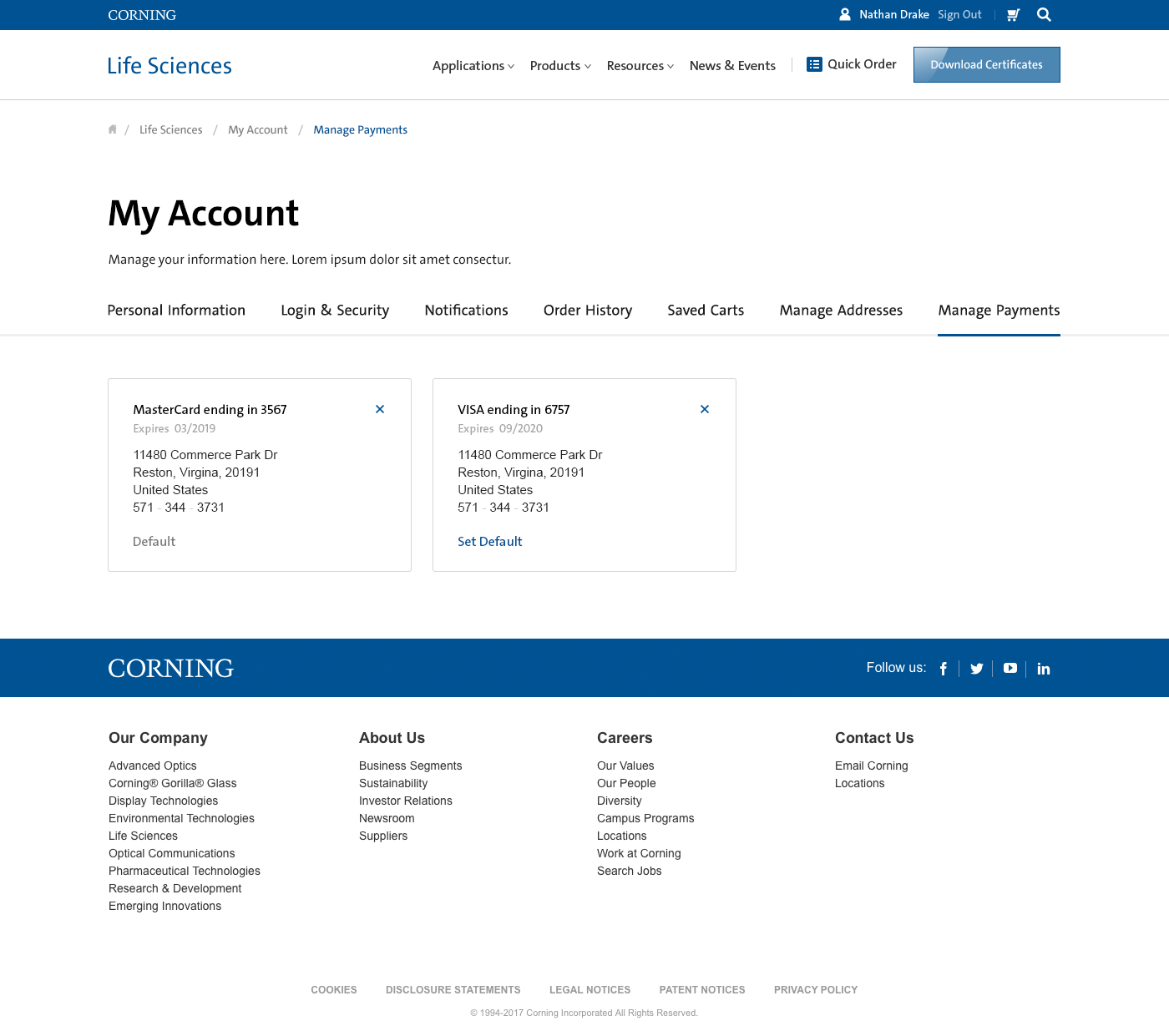Open Privacy Policy footer link
Viewport: 1169px width, 1036px height.
[816, 990]
